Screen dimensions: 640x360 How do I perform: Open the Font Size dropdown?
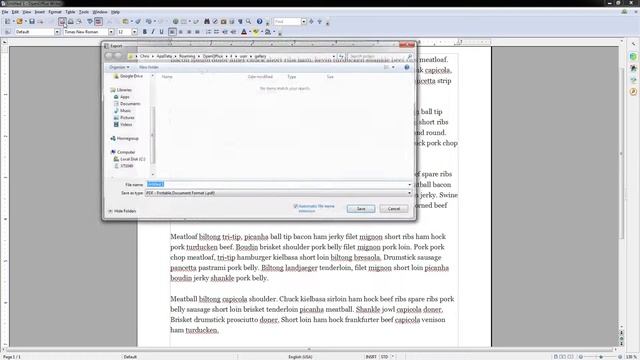coord(134,32)
